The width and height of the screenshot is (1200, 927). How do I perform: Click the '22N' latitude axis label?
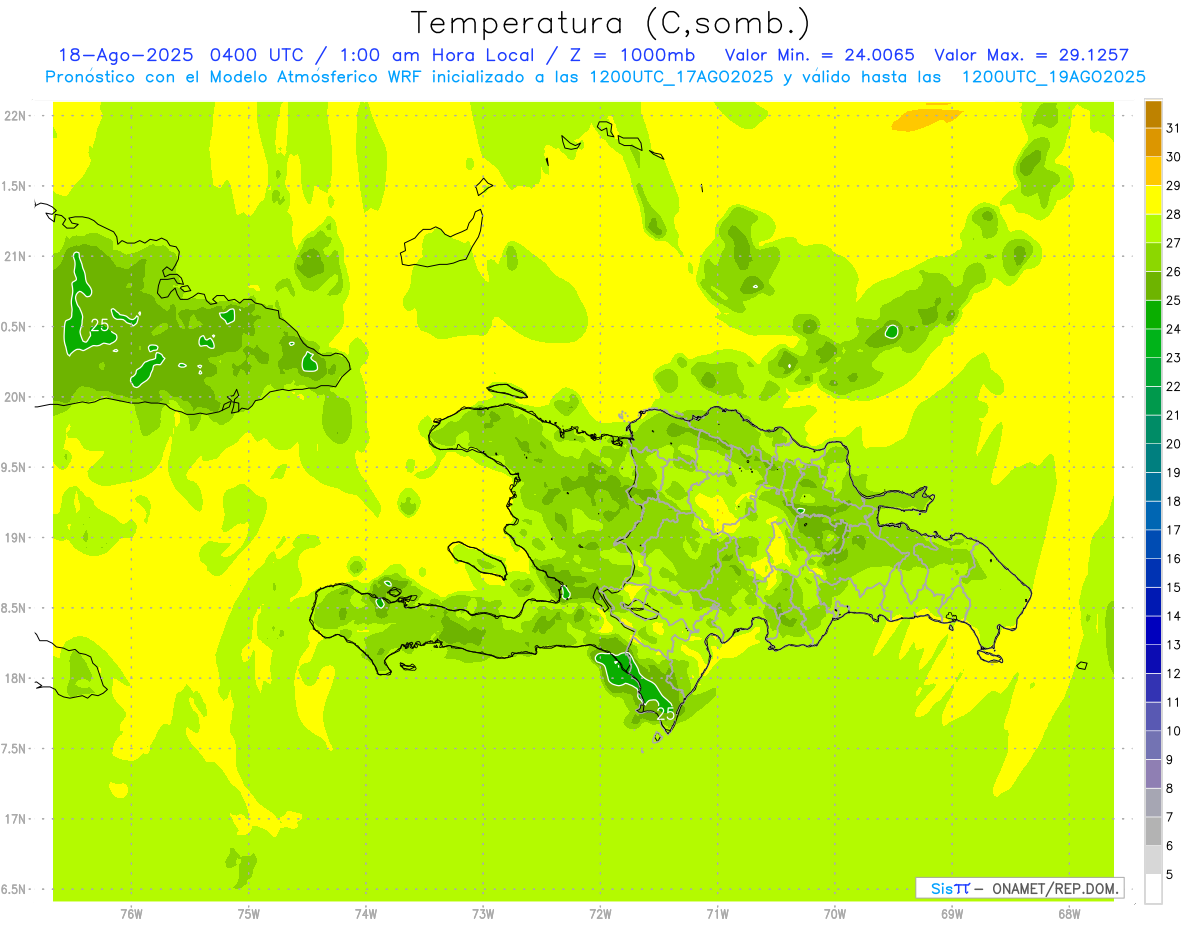pos(15,115)
